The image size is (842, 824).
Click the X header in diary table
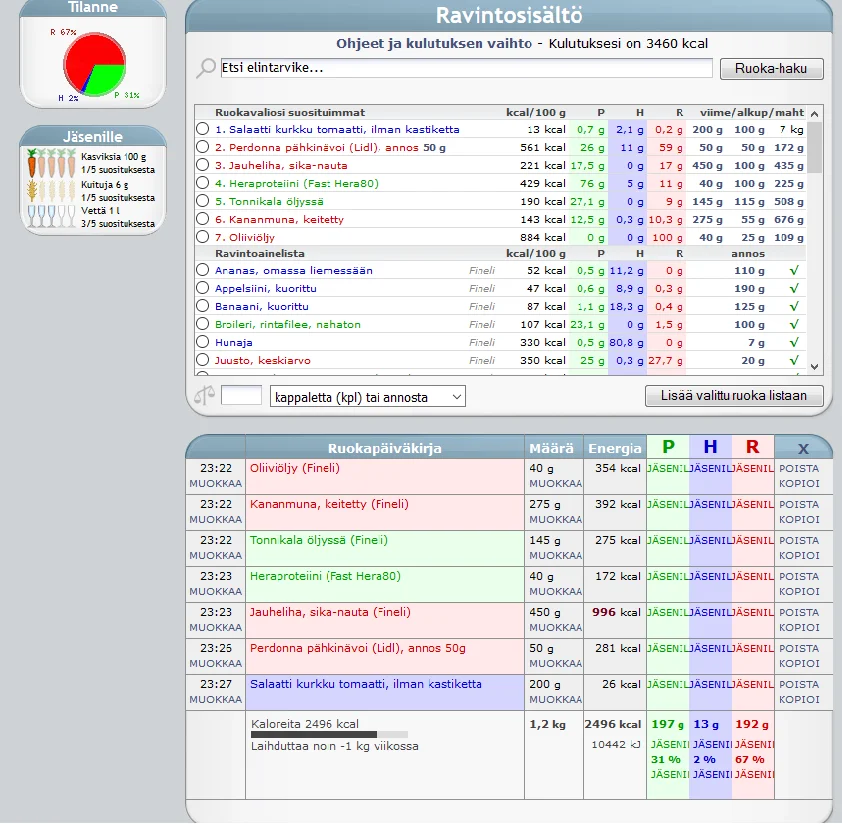[x=802, y=448]
